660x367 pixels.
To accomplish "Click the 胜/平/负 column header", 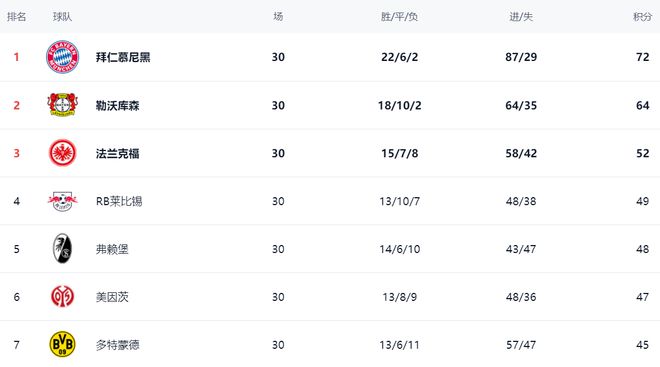I will (x=399, y=17).
